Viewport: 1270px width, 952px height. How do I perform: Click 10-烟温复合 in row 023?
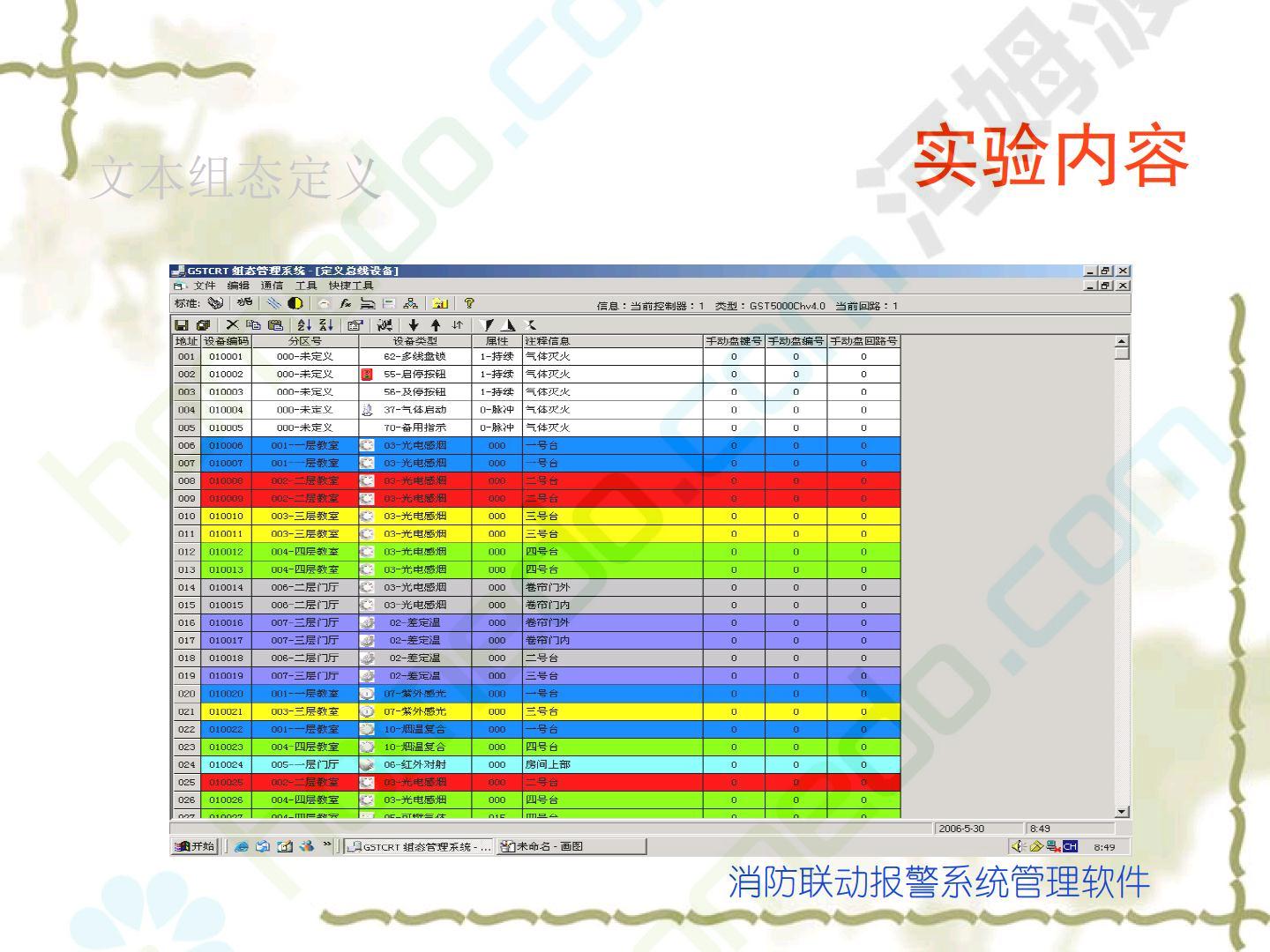click(x=415, y=747)
